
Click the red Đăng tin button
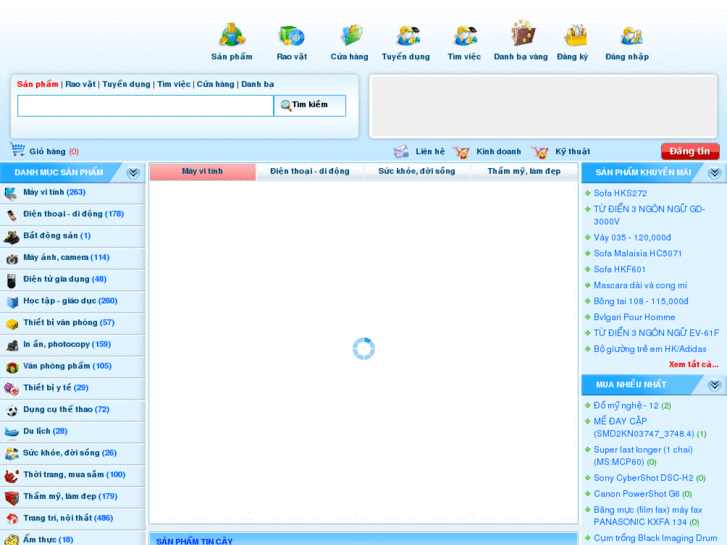[x=690, y=151]
